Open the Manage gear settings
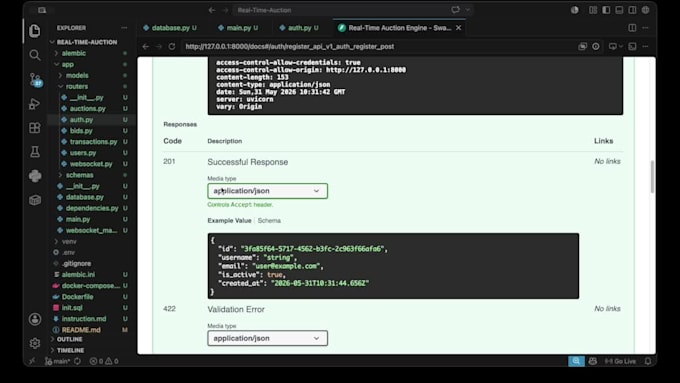Viewport: 680px width, 383px height. pos(35,343)
